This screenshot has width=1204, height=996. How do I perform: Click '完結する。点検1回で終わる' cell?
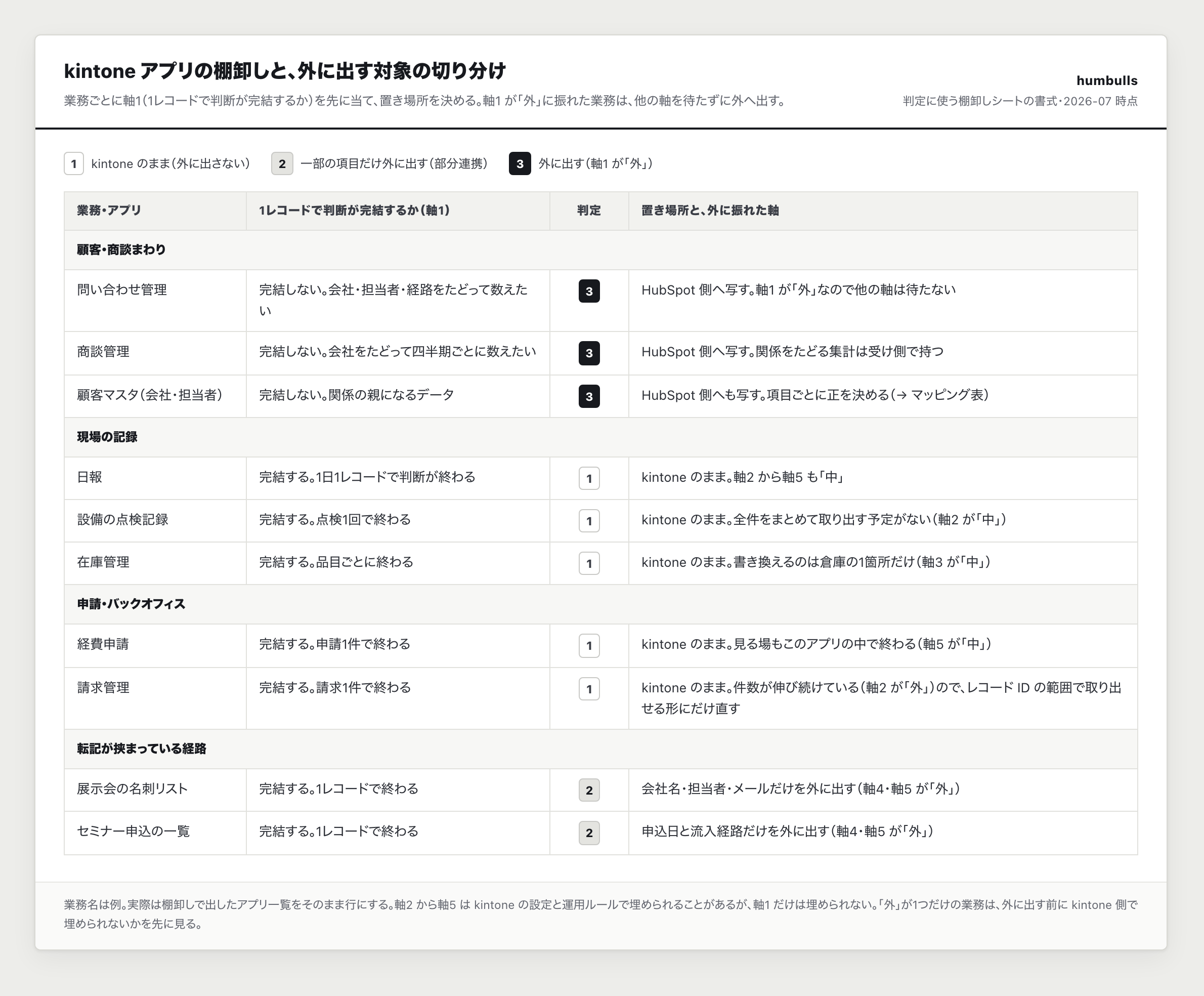(398, 520)
